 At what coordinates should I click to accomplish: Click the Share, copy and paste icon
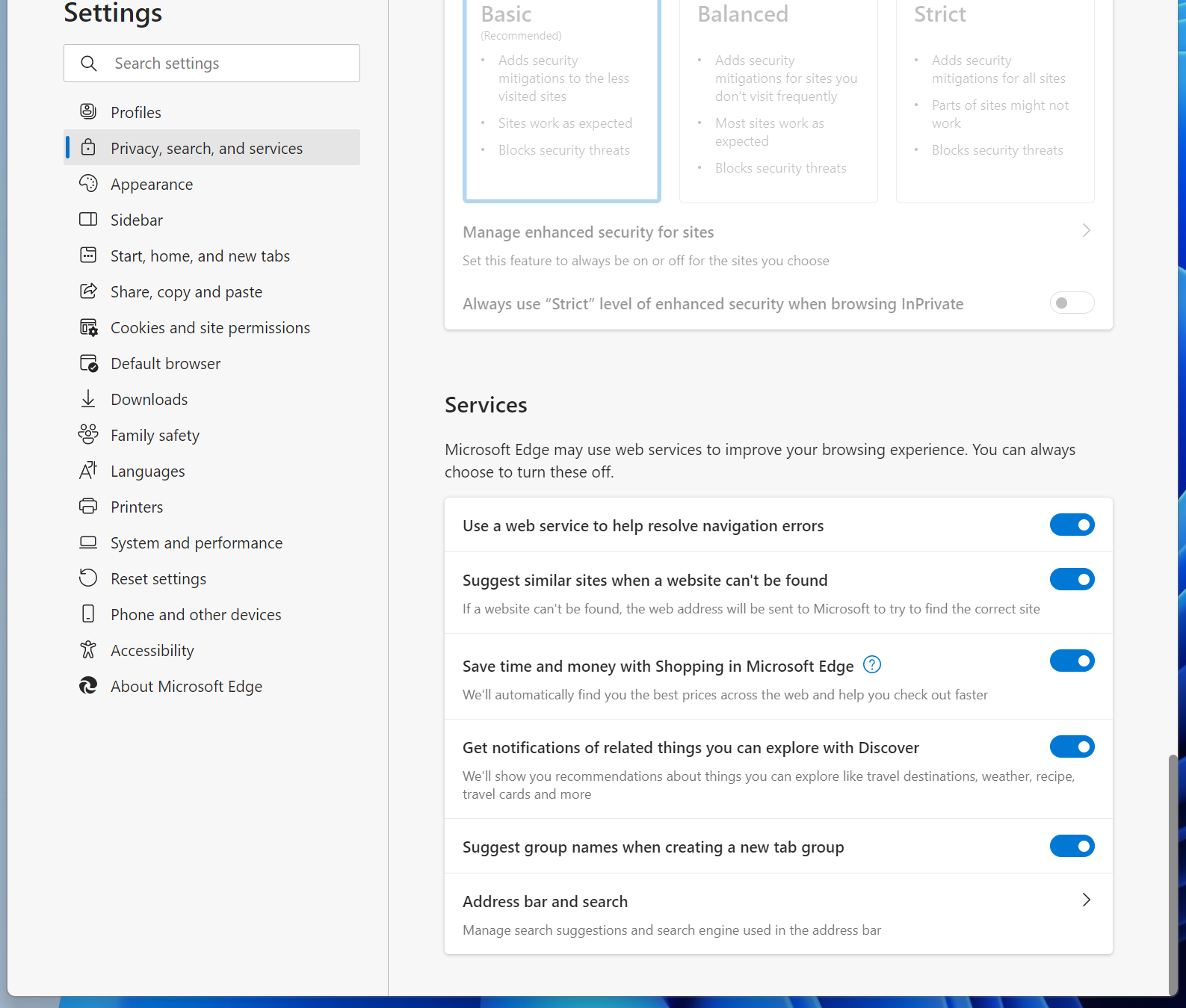click(88, 291)
